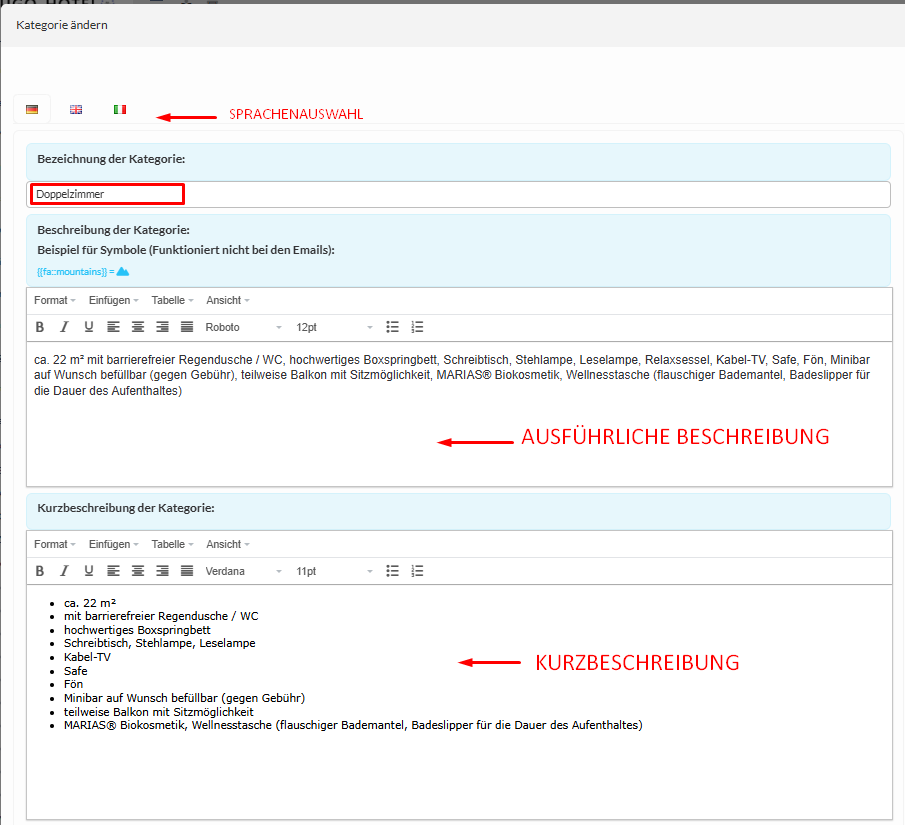
Task: Left align text in the Kurzbeschreibung editor
Action: (113, 571)
